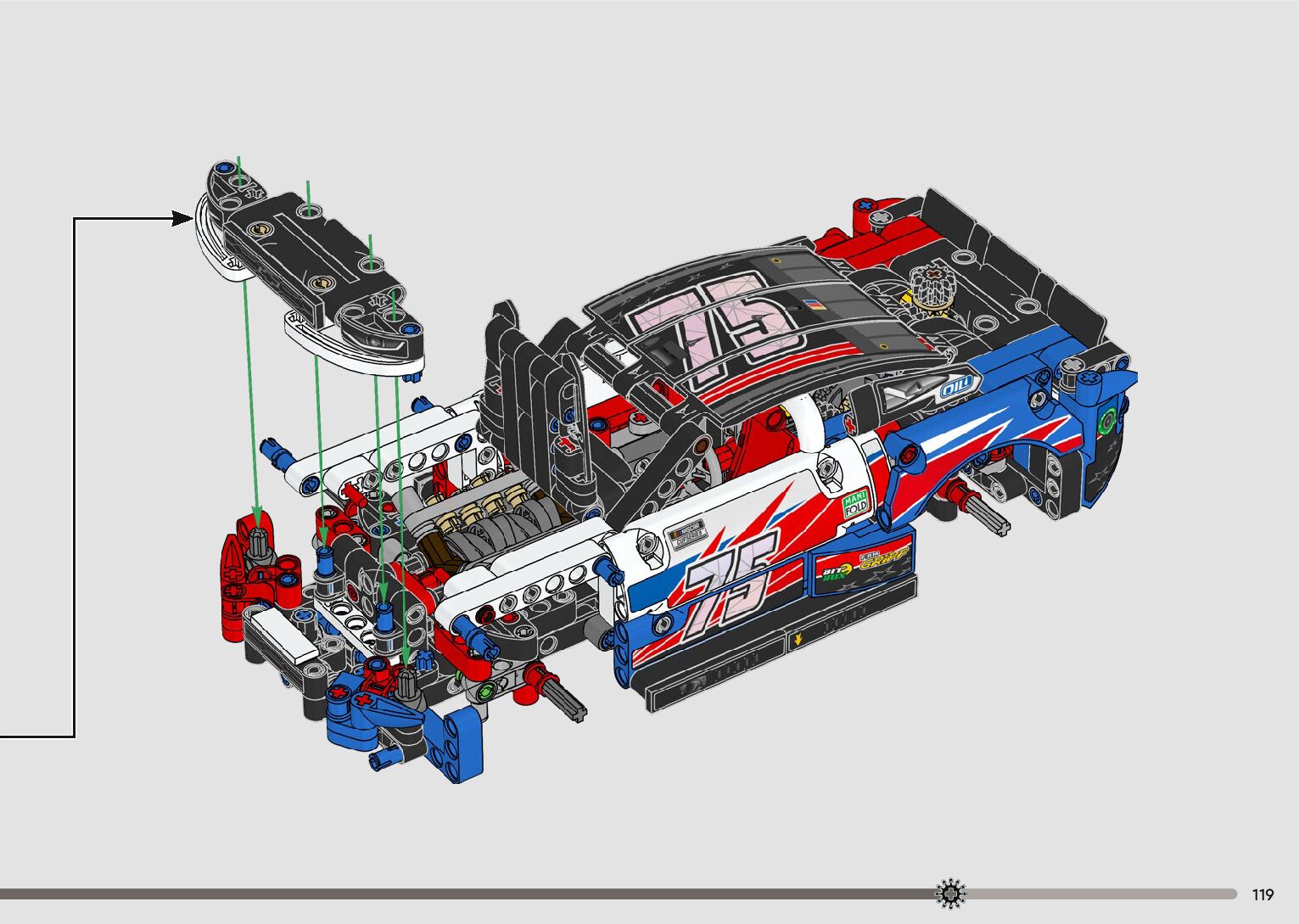The width and height of the screenshot is (1299, 924).
Task: Click the green ring pin on the rear bumper
Action: [1107, 421]
